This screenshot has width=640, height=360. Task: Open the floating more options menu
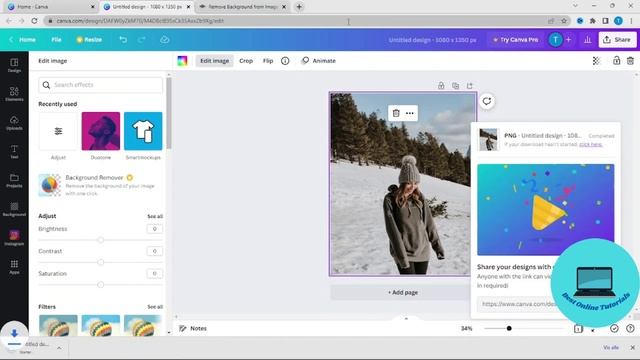coord(410,113)
